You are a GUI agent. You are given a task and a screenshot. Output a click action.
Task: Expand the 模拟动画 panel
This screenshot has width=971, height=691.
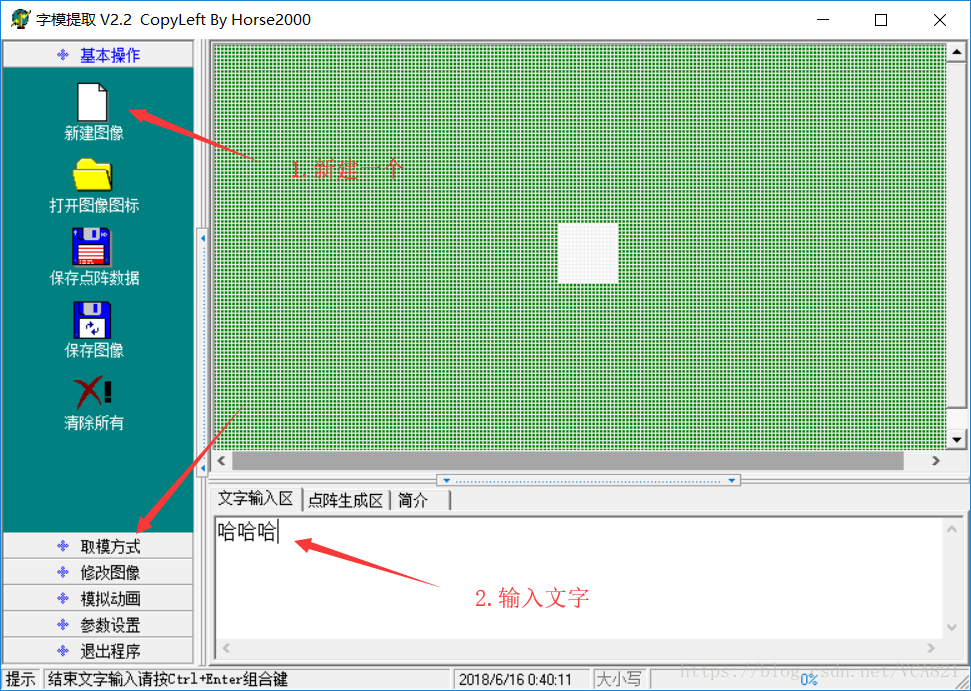click(x=98, y=599)
